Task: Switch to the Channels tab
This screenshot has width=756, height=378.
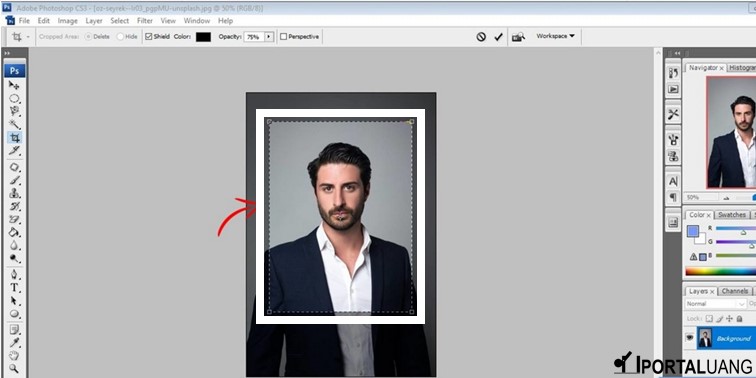Action: [735, 291]
